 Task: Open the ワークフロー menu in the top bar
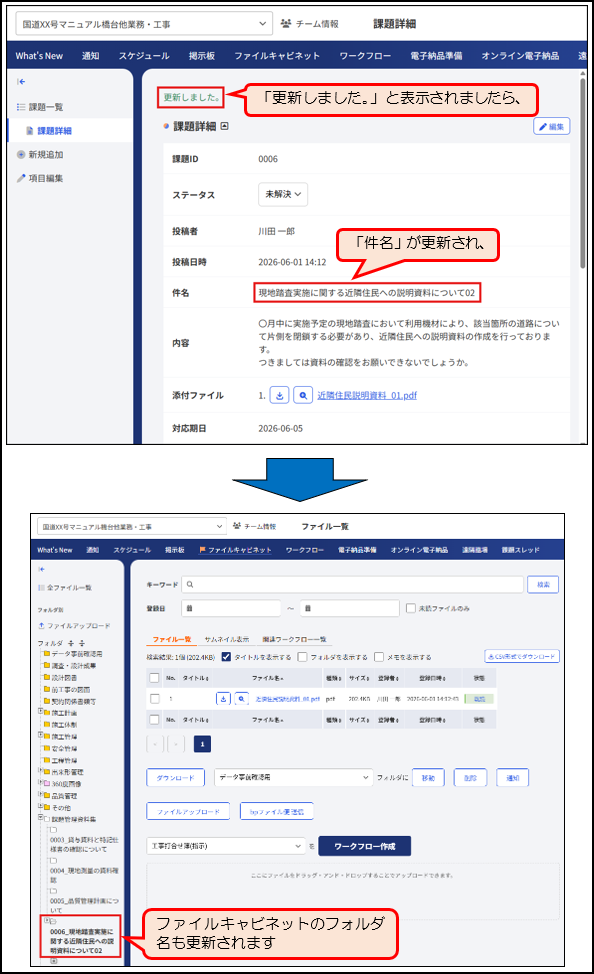coord(365,56)
